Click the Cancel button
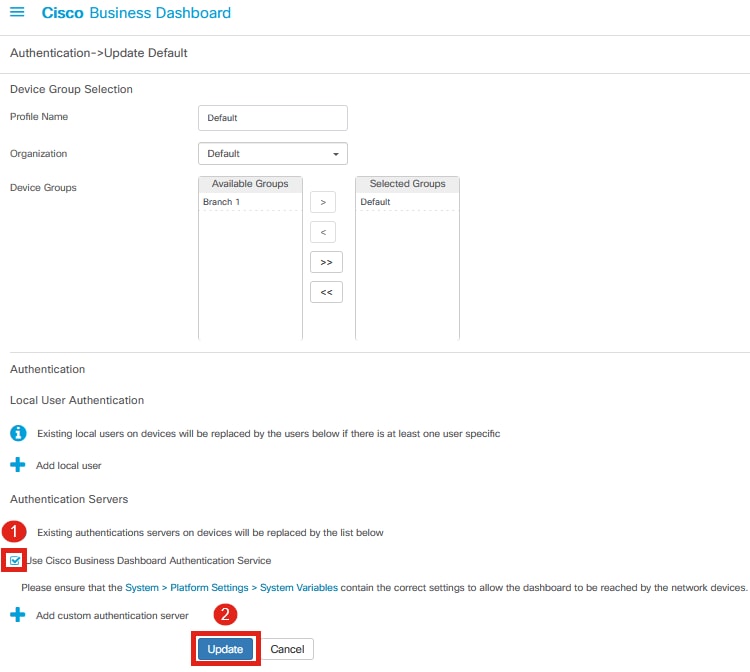 click(x=287, y=649)
